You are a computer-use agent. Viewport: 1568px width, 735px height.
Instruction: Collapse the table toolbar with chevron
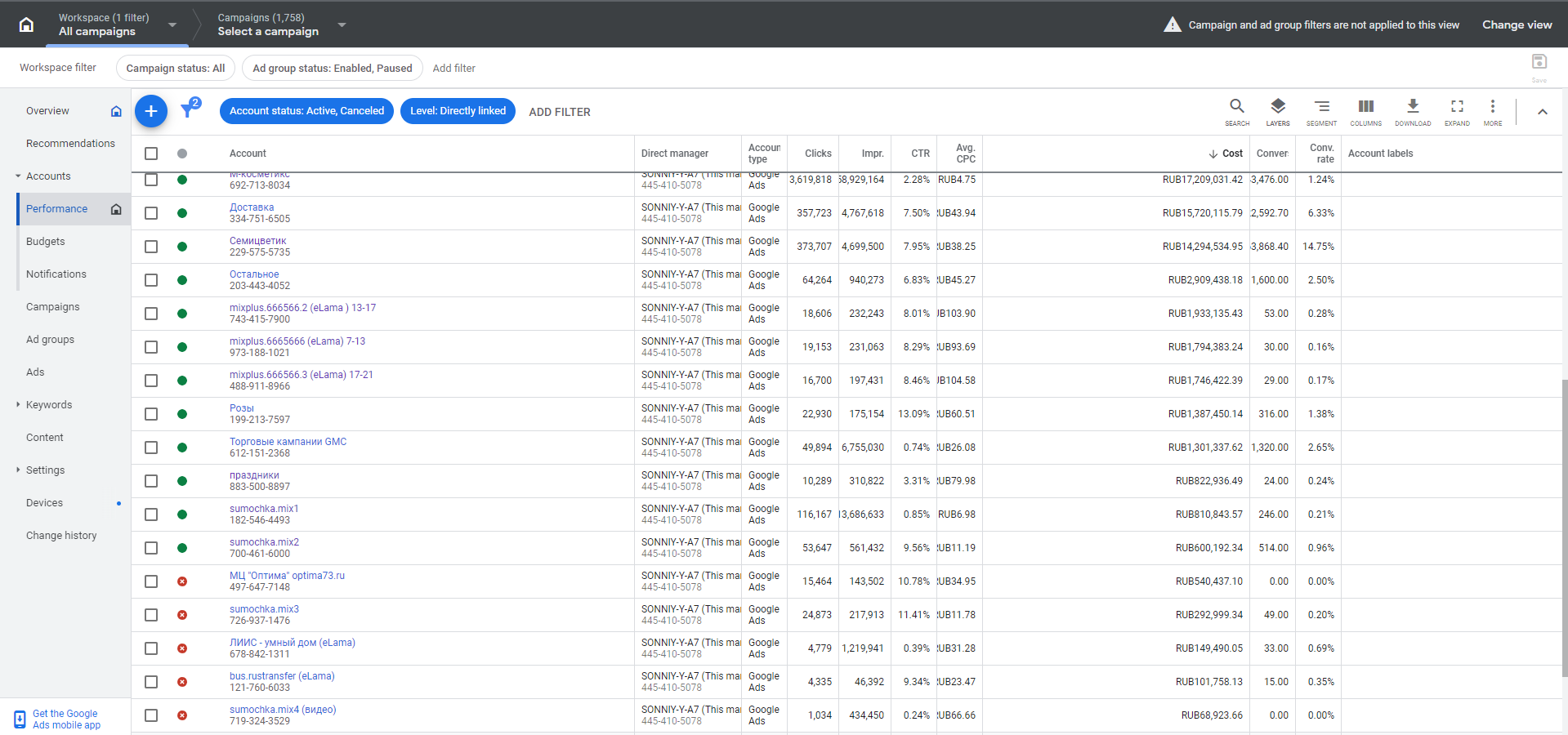click(1543, 112)
